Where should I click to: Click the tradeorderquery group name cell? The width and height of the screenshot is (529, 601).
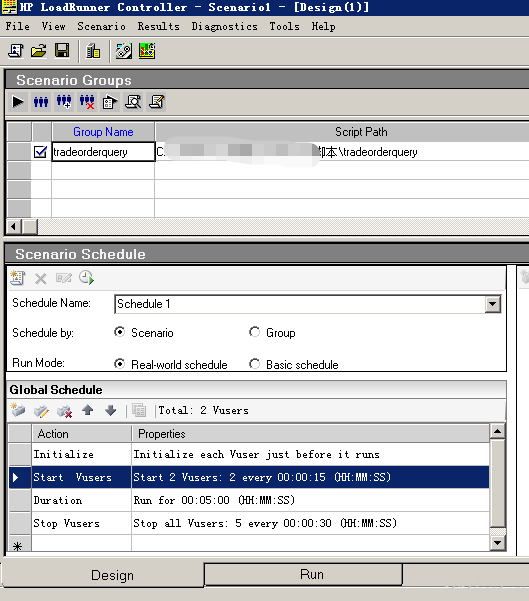click(x=103, y=152)
